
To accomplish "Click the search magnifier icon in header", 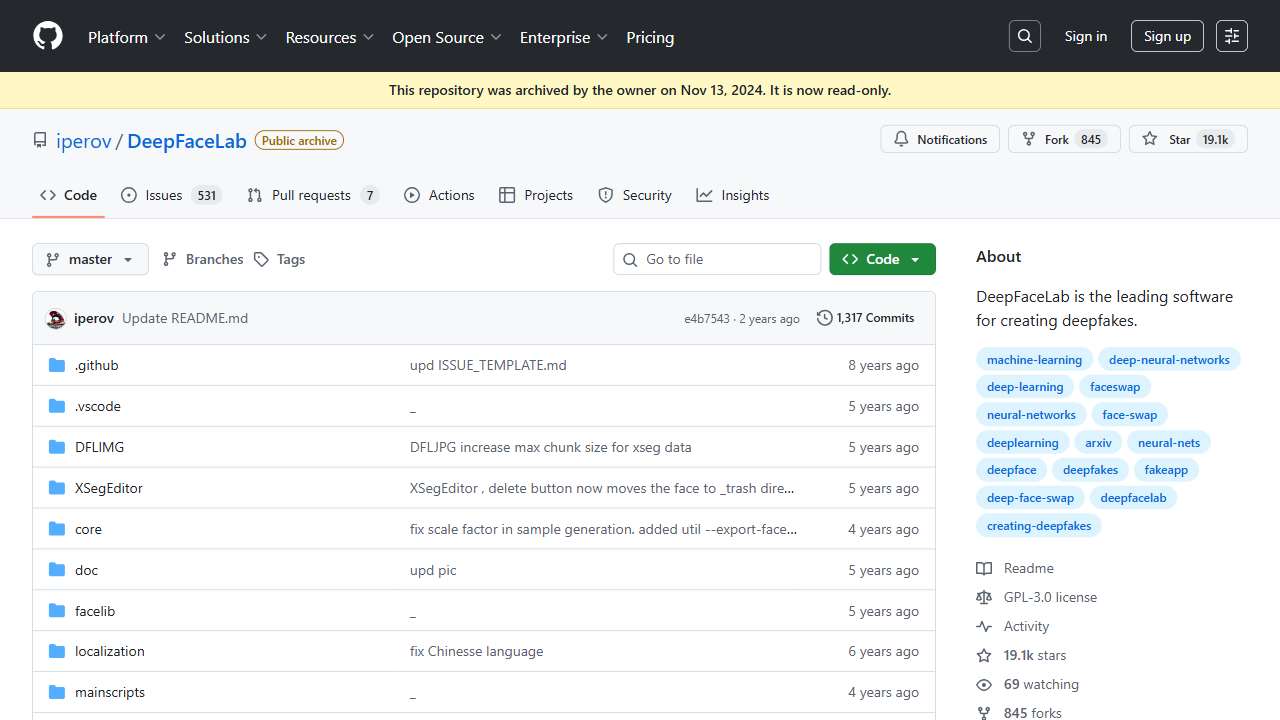I will point(1025,37).
